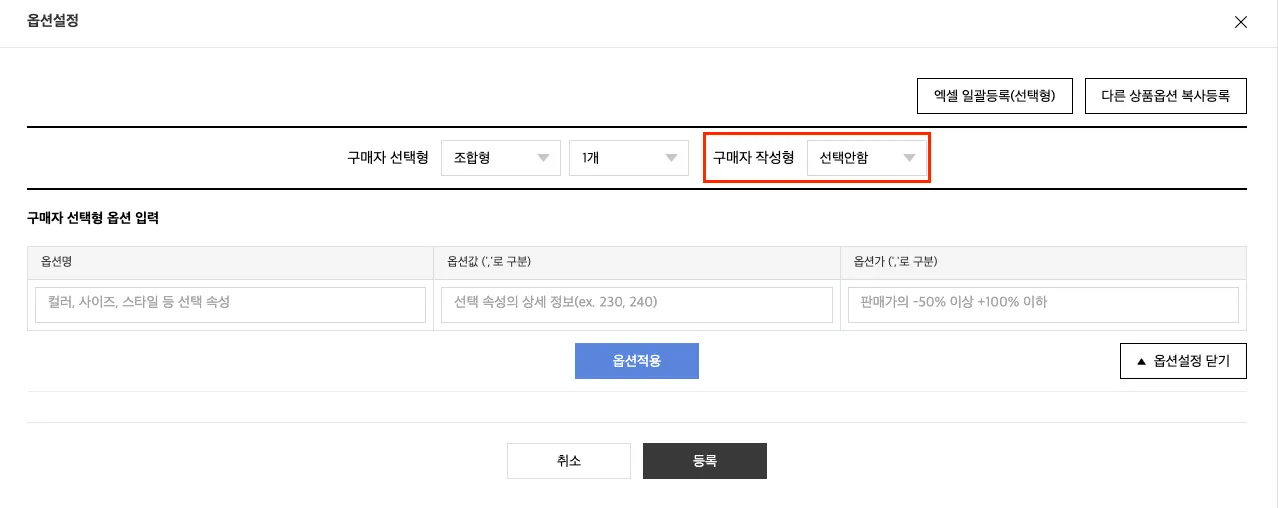This screenshot has width=1278, height=508.
Task: Open the 선택안함 dropdown for 구매자 작성형
Action: coord(866,158)
